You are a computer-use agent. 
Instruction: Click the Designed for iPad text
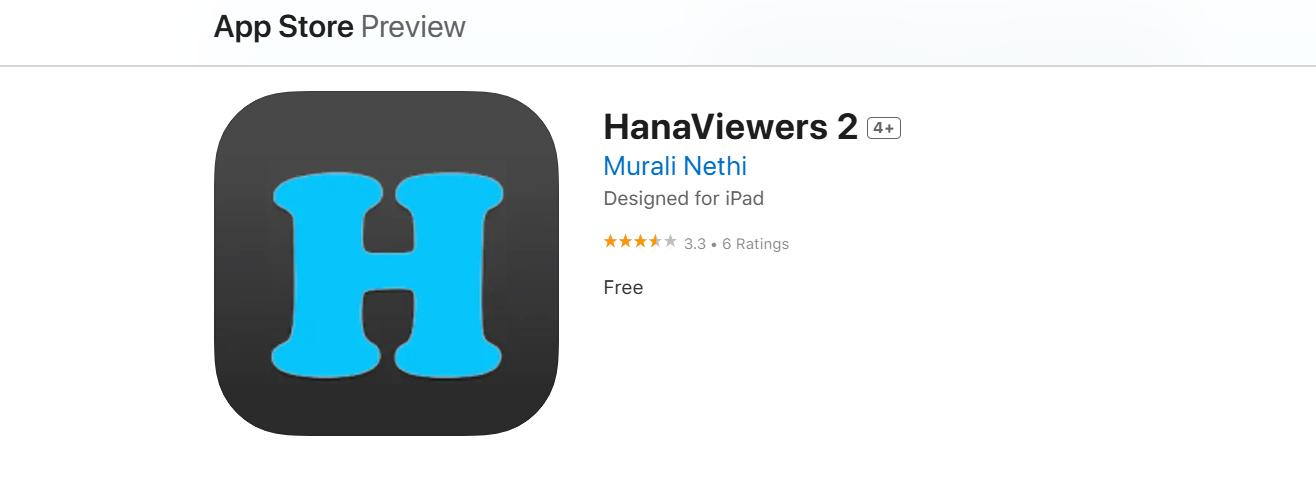point(684,199)
